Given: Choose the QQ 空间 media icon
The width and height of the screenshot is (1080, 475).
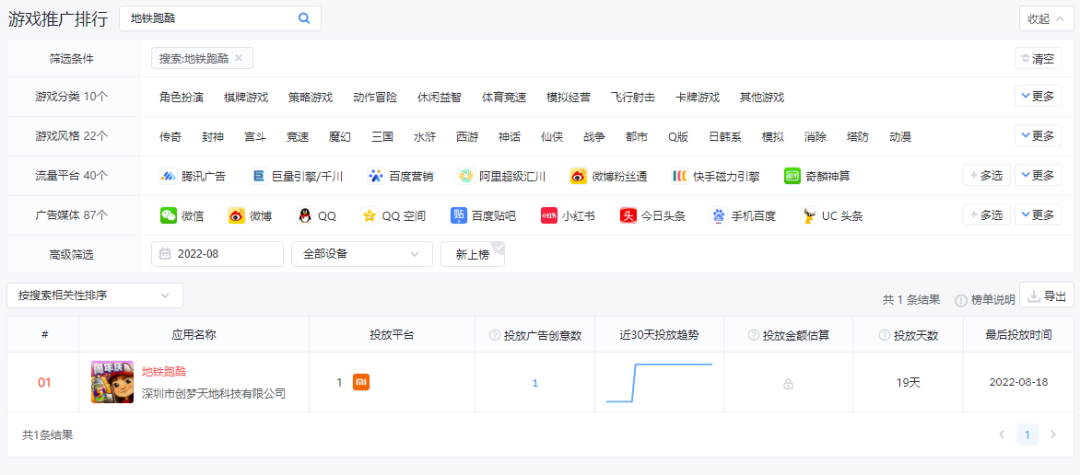Looking at the screenshot, I should tap(368, 216).
